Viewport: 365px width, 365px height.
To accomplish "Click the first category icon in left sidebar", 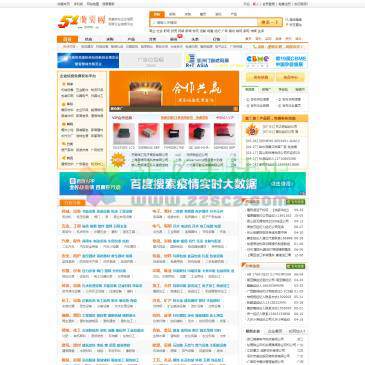I will click(x=64, y=84).
